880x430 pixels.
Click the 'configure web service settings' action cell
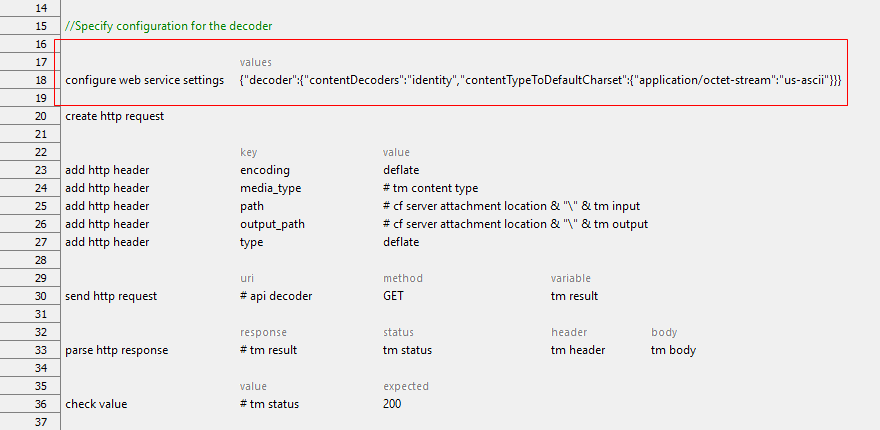coord(145,80)
